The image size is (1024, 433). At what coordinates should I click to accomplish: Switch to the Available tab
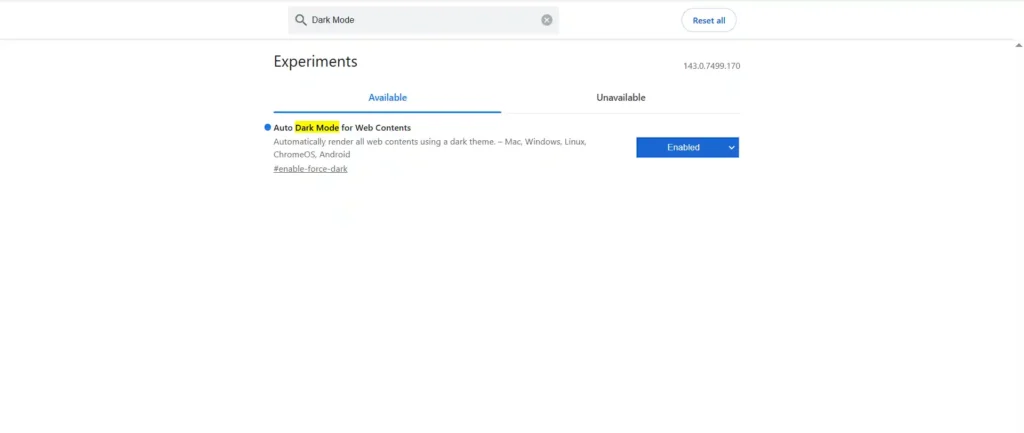tap(387, 98)
